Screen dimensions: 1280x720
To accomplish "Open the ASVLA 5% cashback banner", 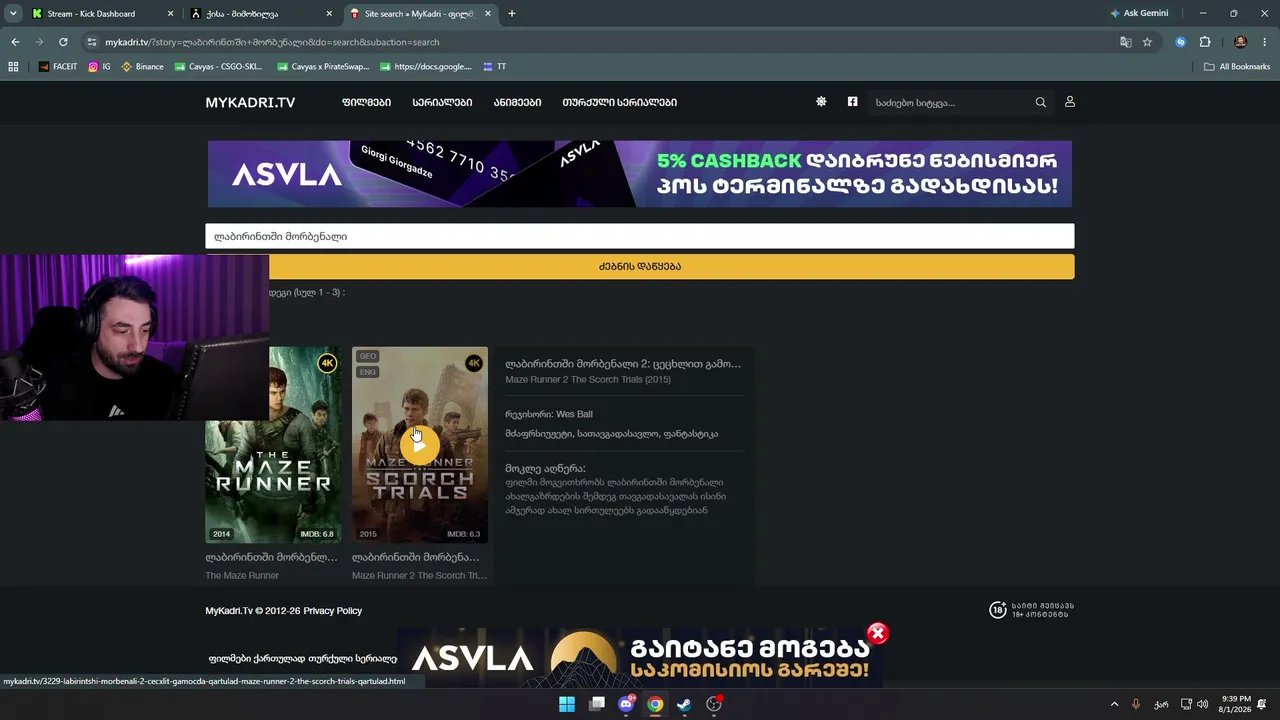I will pos(640,174).
